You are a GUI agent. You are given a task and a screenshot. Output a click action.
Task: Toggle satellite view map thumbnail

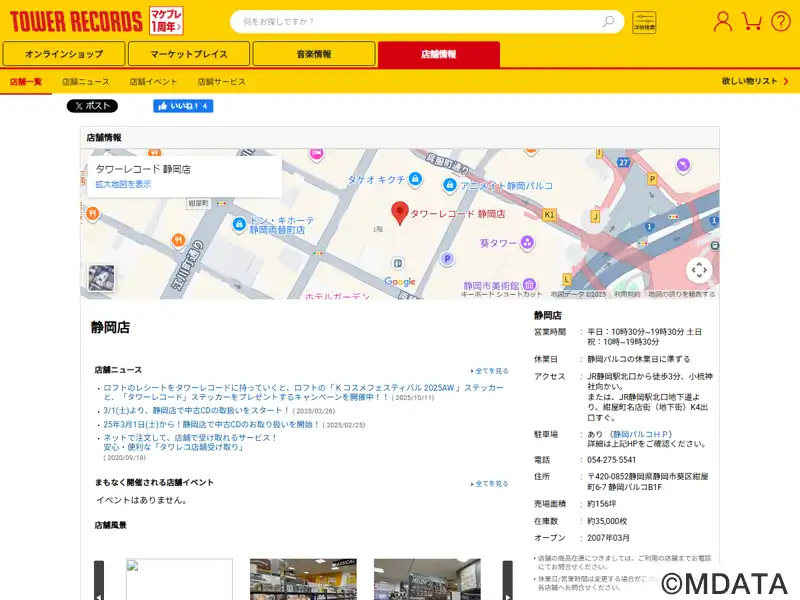point(101,278)
